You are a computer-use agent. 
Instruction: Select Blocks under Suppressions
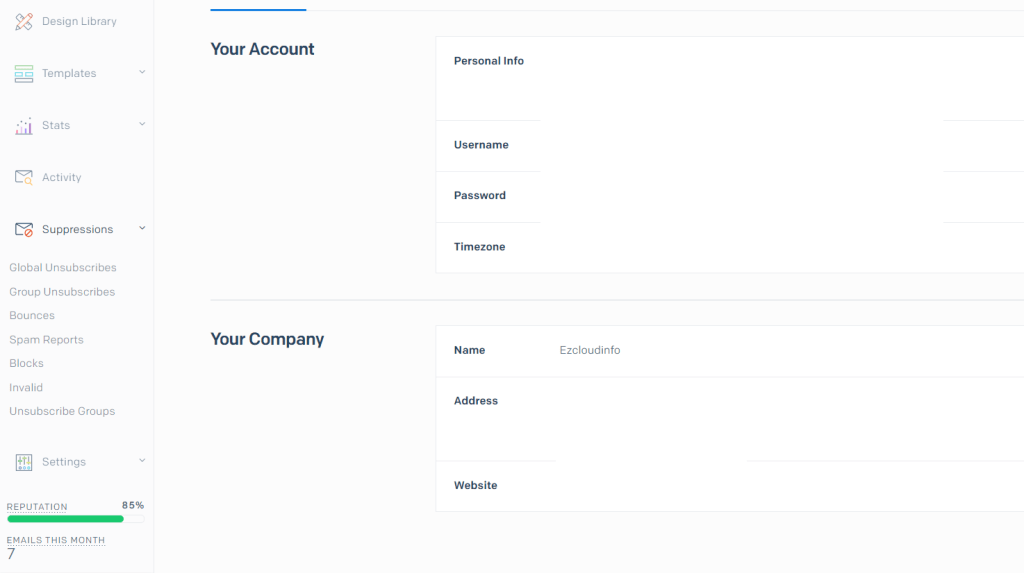(x=27, y=364)
